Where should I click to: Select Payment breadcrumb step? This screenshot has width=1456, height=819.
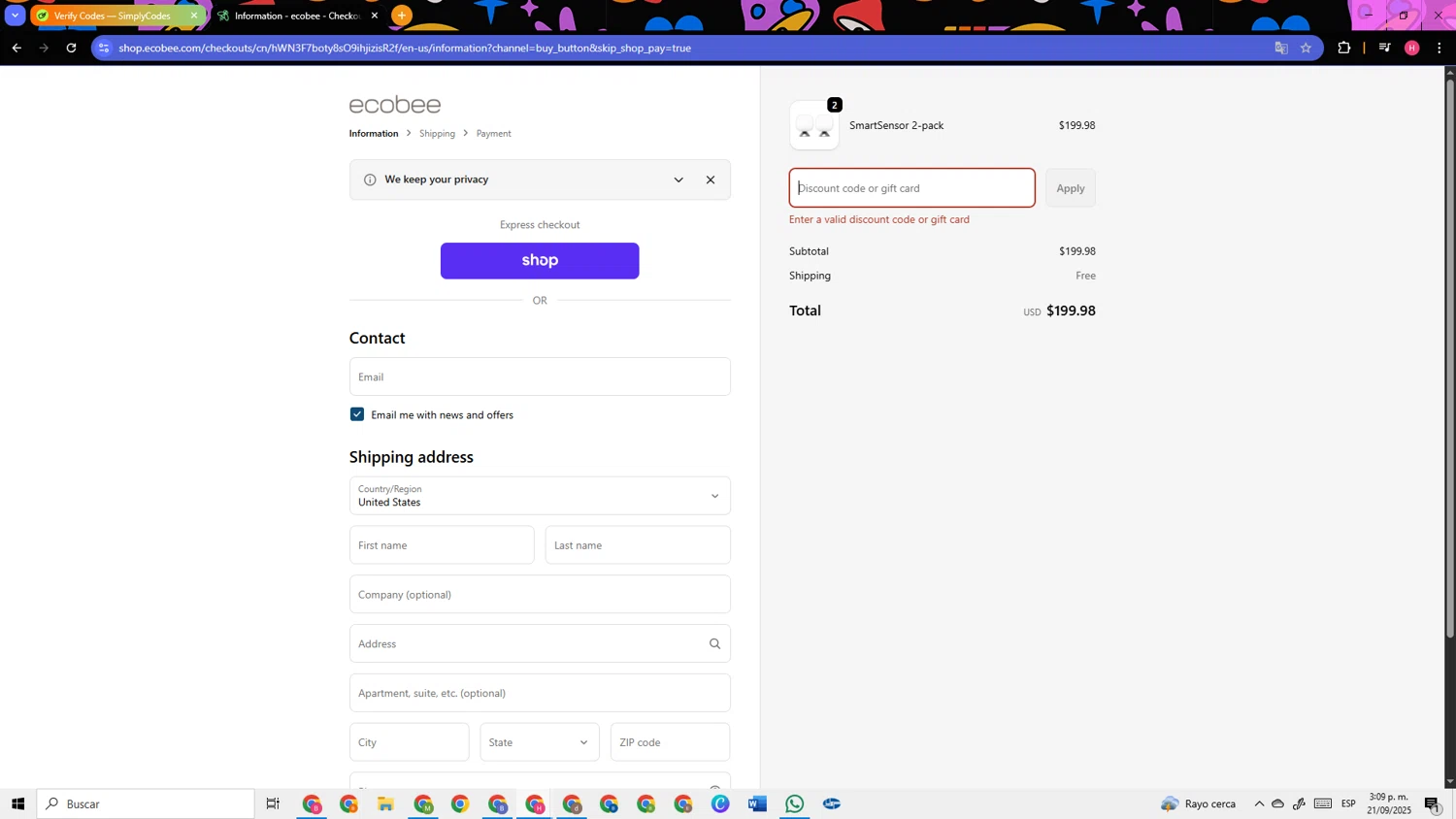point(493,133)
